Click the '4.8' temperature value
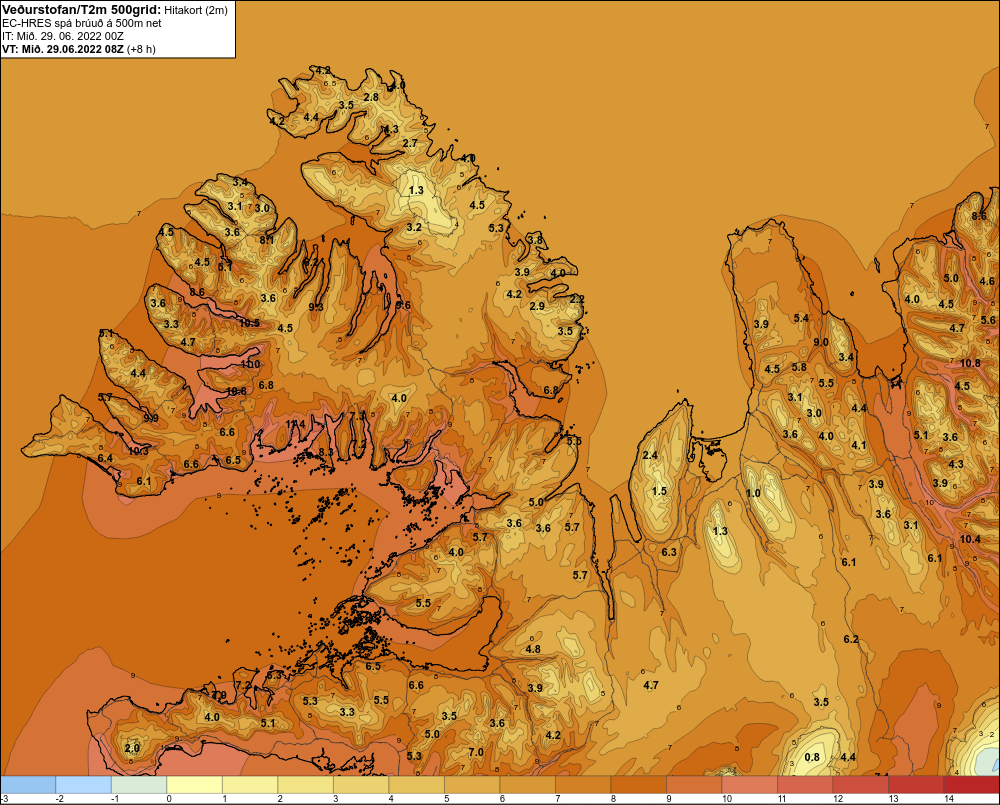1000x805 pixels. point(533,649)
